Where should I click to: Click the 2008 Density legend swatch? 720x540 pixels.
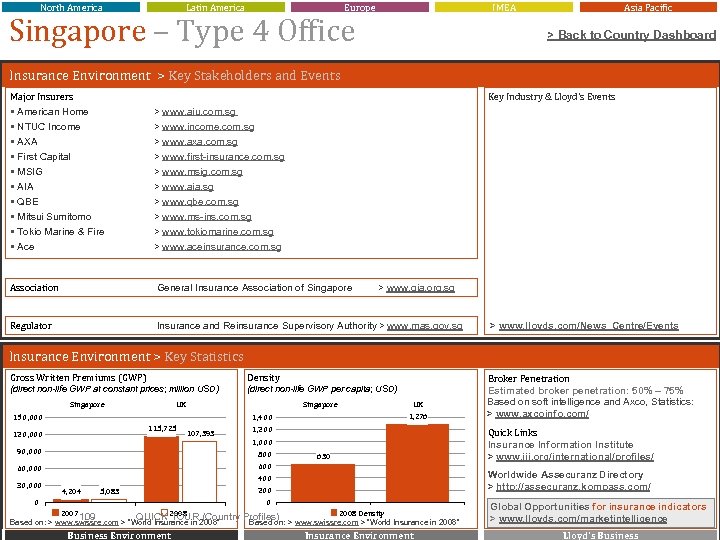click(x=334, y=512)
